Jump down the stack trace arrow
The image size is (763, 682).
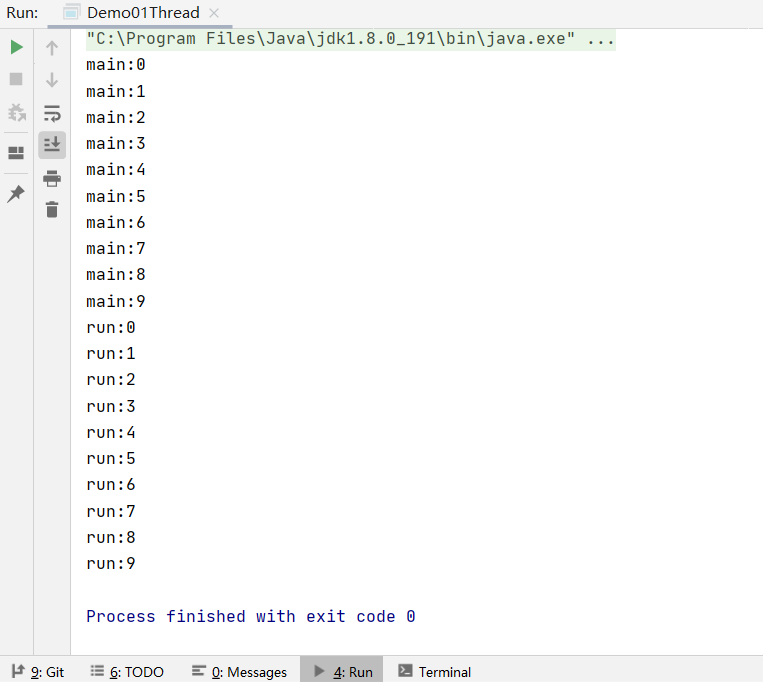pyautogui.click(x=52, y=80)
